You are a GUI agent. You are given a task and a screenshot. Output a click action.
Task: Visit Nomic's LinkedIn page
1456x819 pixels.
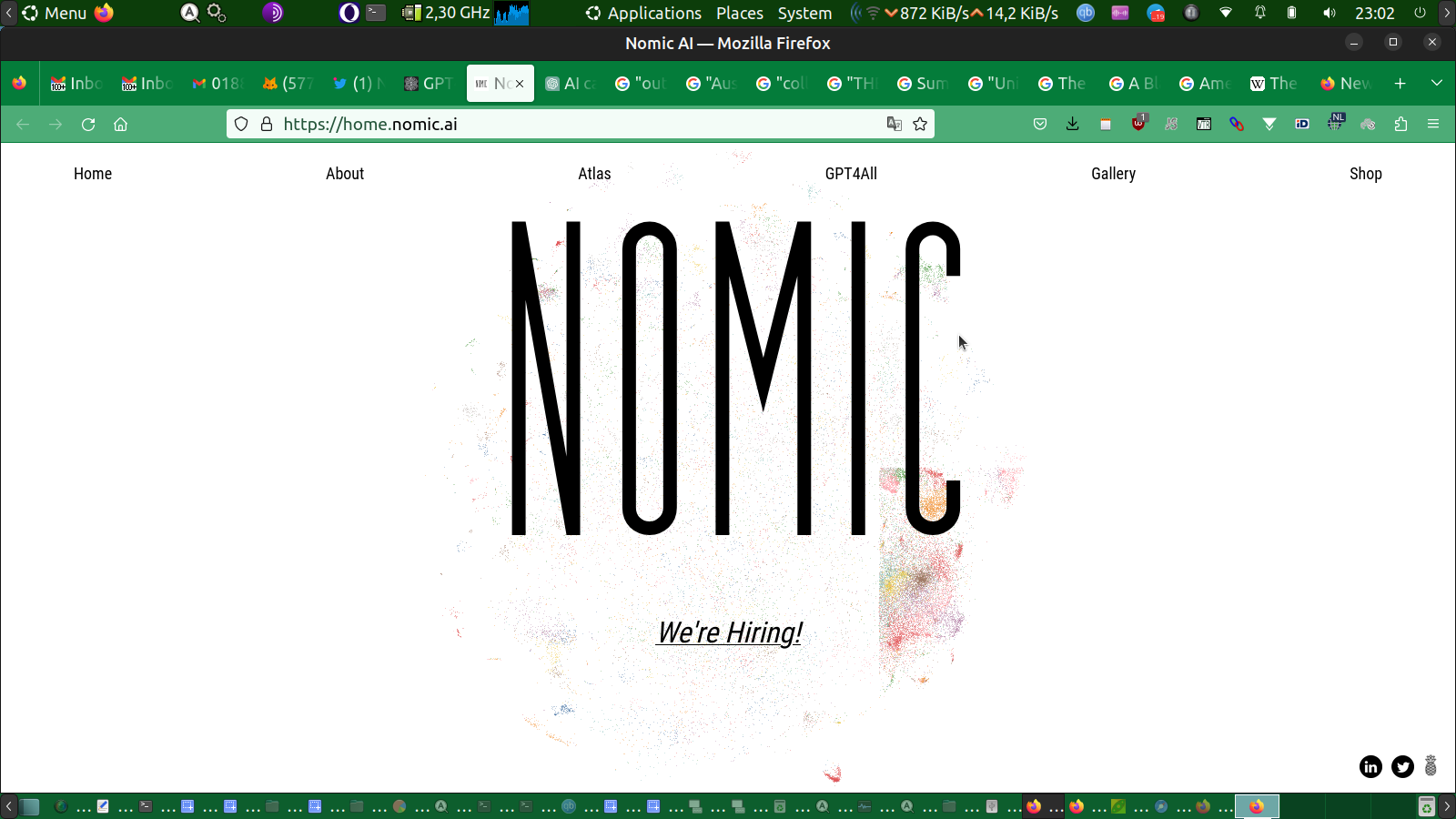(x=1370, y=767)
